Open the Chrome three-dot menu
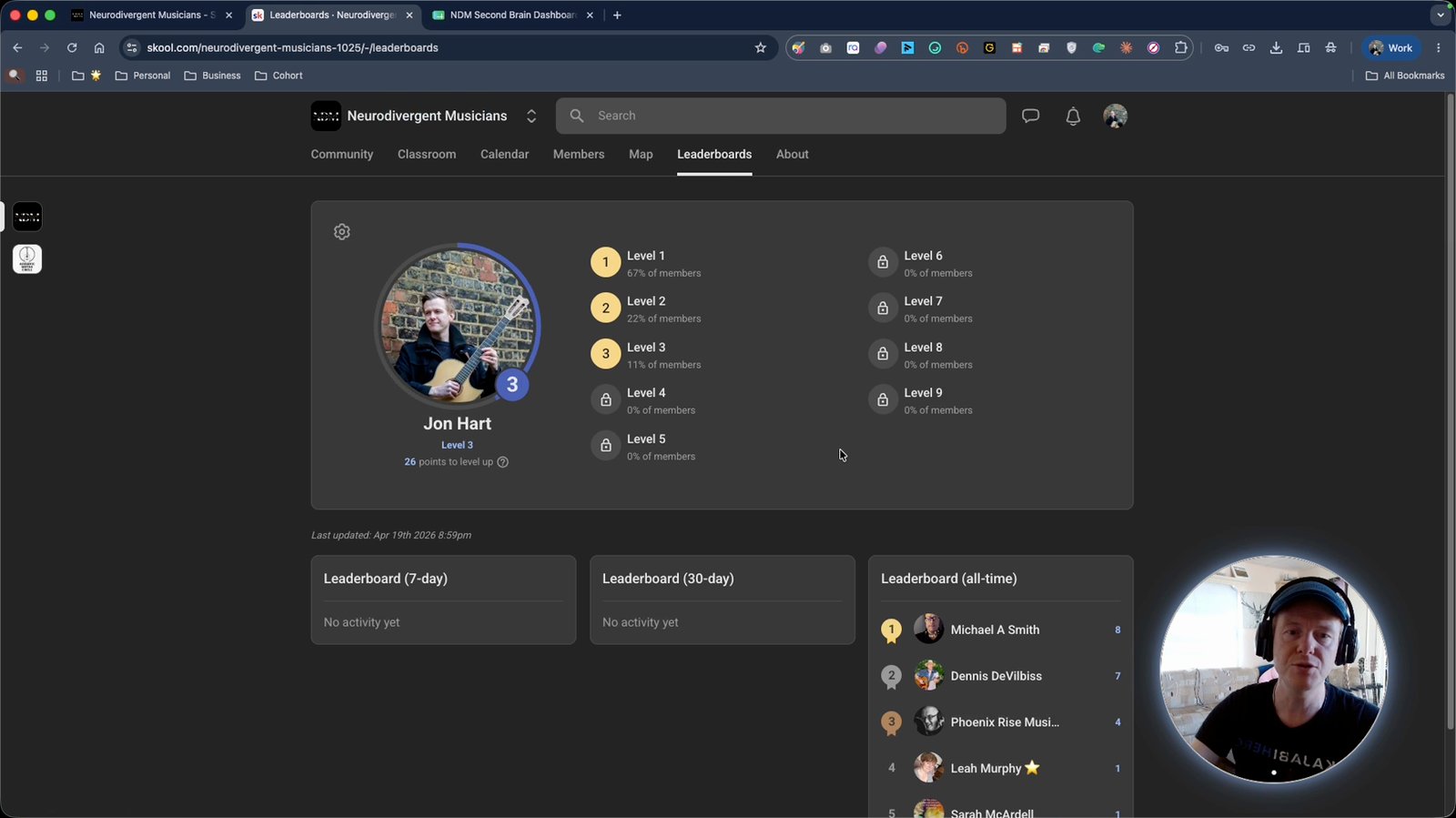1456x818 pixels. coord(1439,47)
